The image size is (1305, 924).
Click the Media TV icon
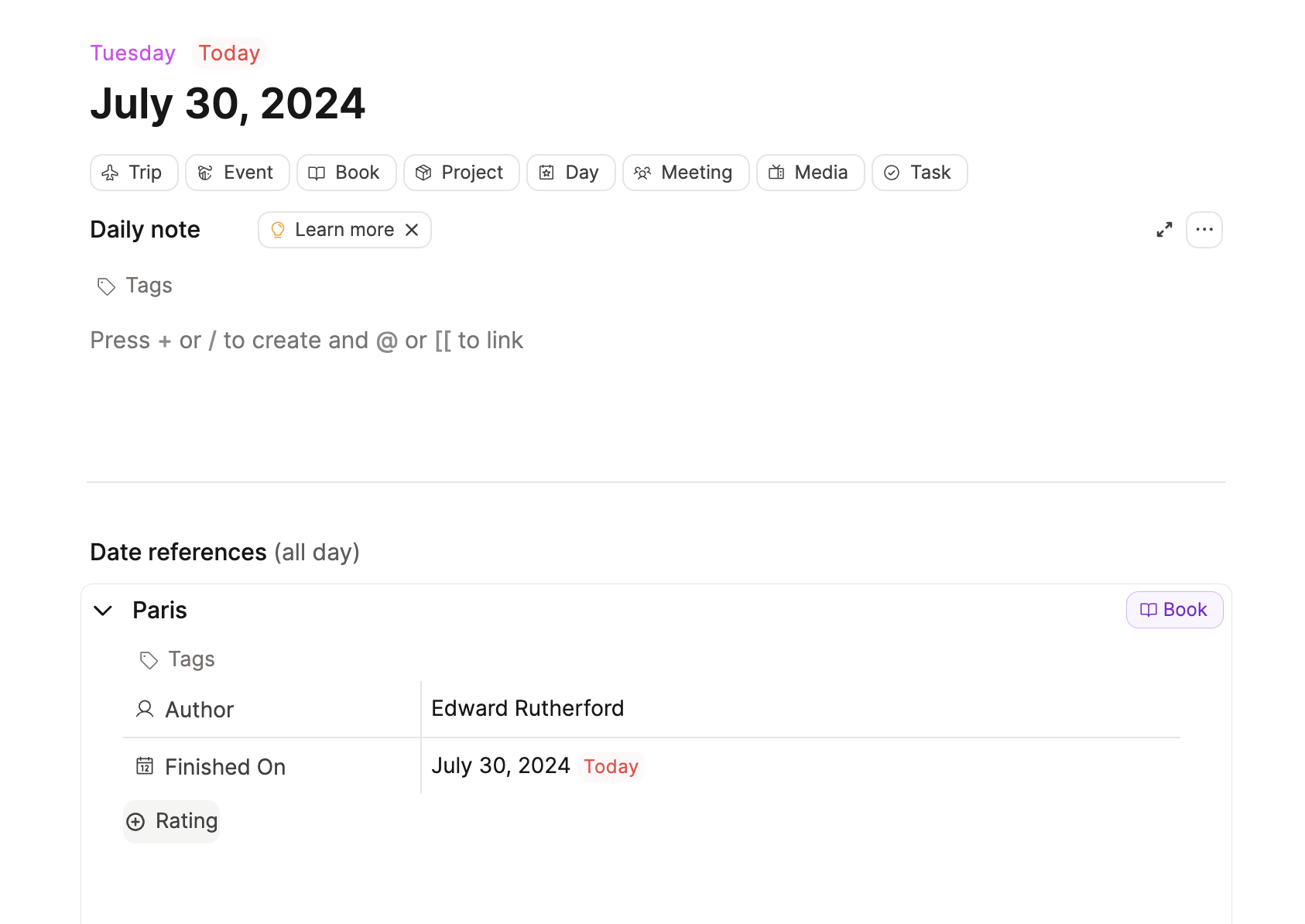click(x=776, y=173)
